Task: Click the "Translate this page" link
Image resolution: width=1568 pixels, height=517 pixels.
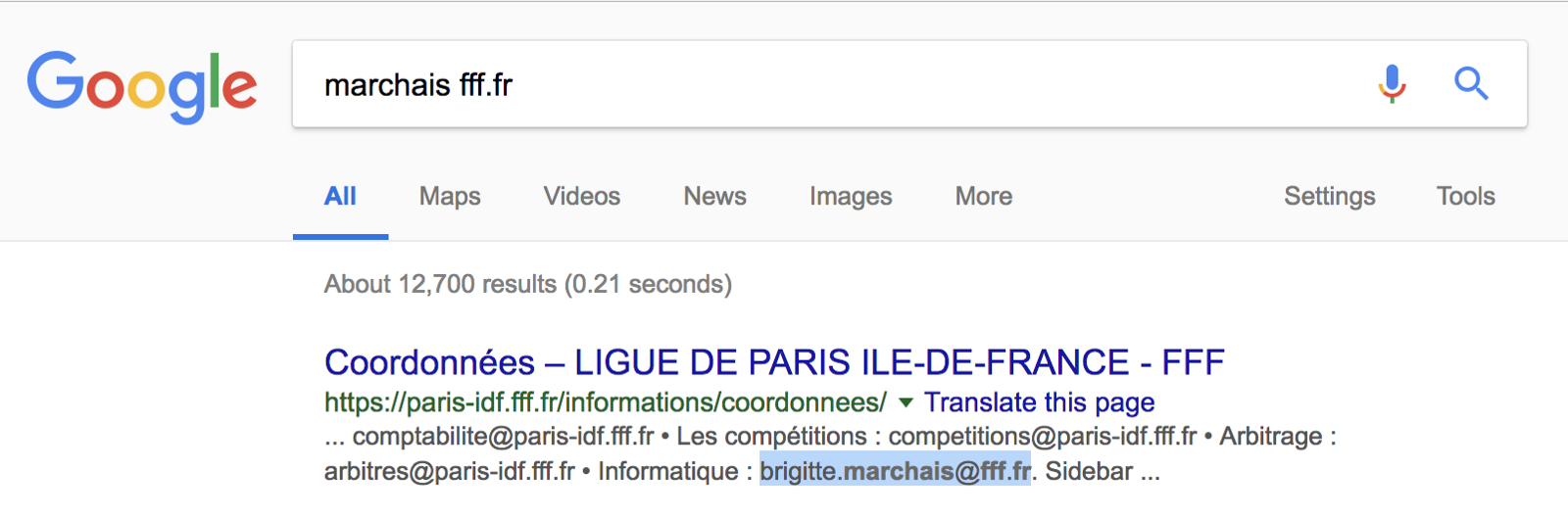Action: coord(1039,402)
